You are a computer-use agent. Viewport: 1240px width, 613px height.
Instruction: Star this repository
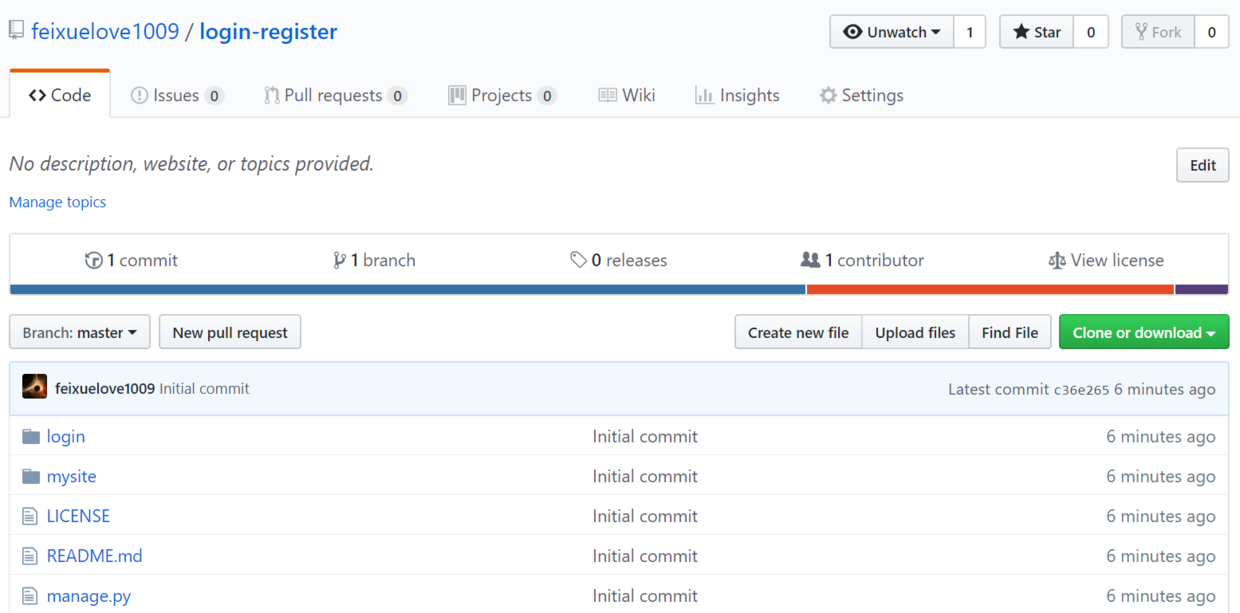click(1037, 32)
